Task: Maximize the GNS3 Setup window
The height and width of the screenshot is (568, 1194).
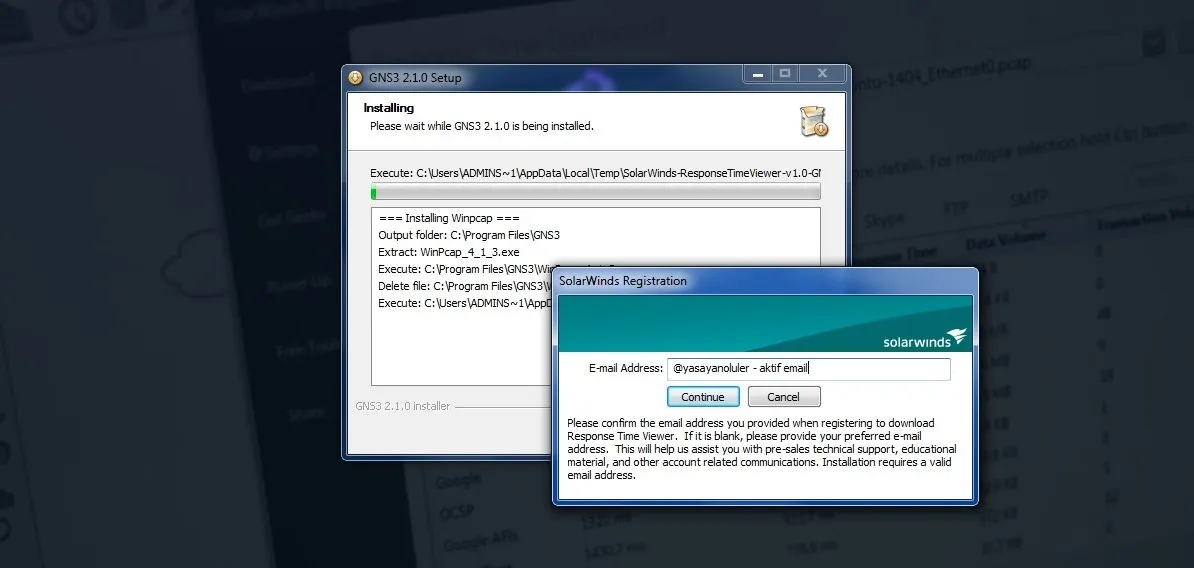Action: tap(785, 74)
